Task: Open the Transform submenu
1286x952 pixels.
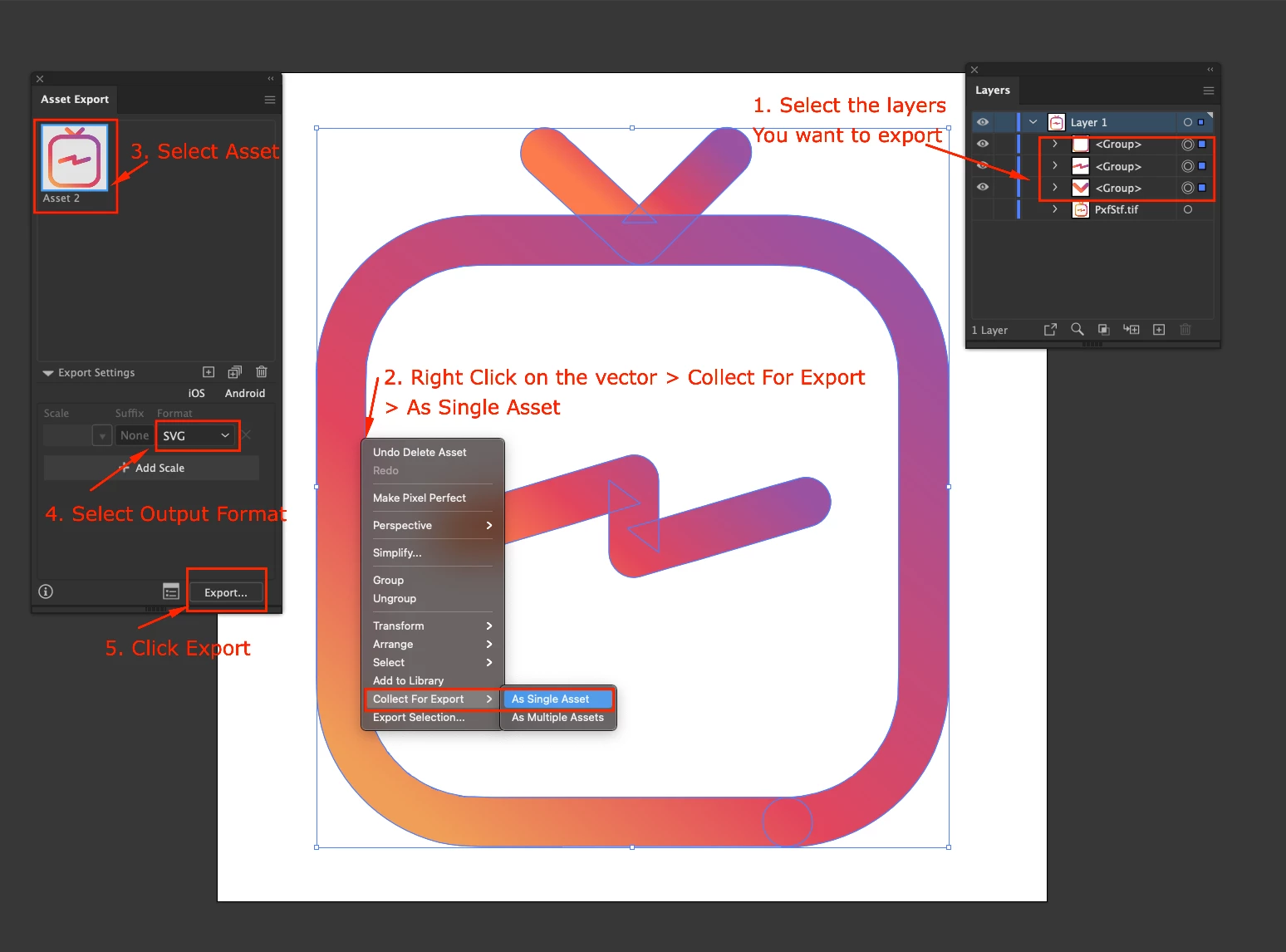Action: tap(433, 626)
